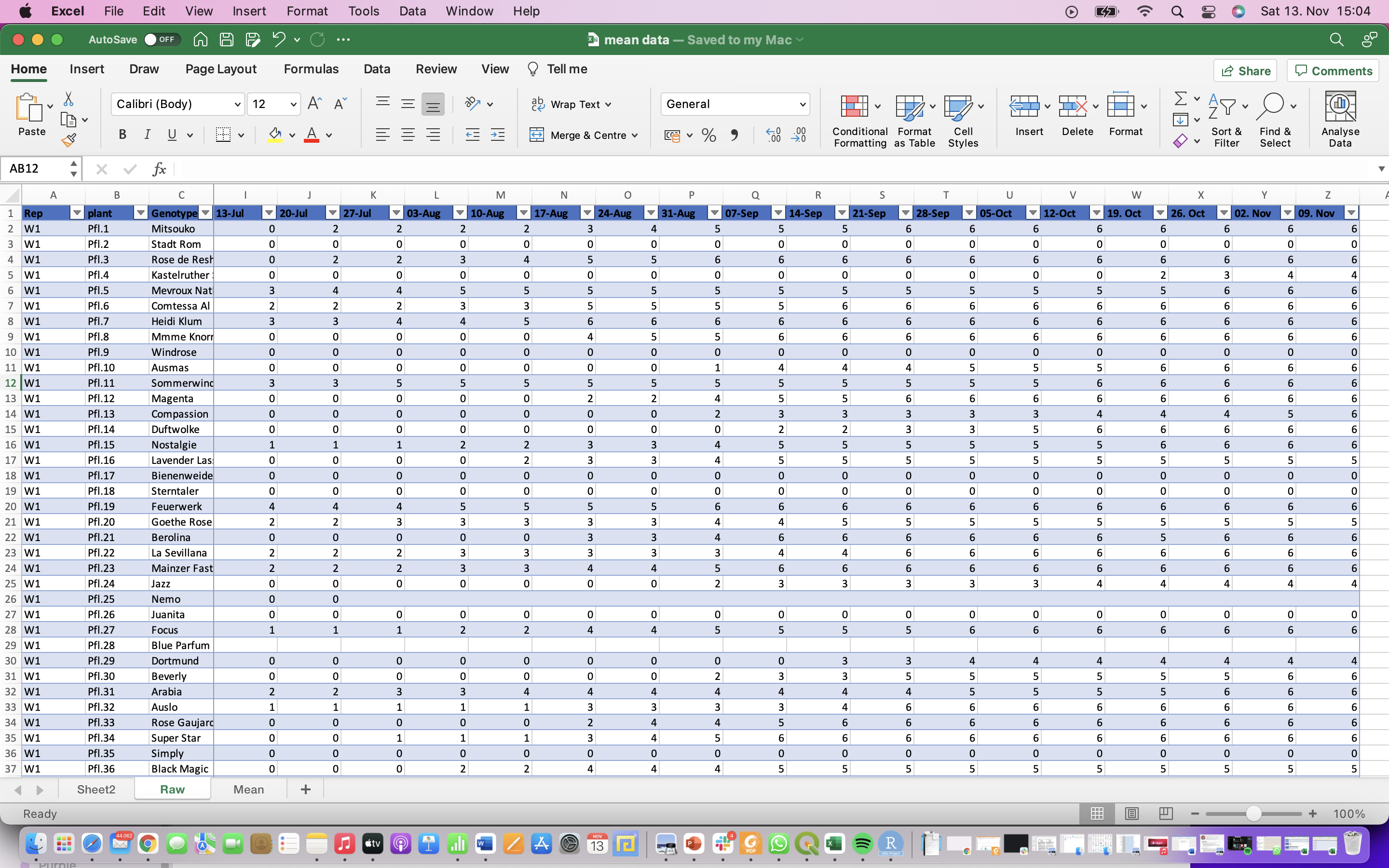
Task: Click the zoom slider handle
Action: [1253, 814]
